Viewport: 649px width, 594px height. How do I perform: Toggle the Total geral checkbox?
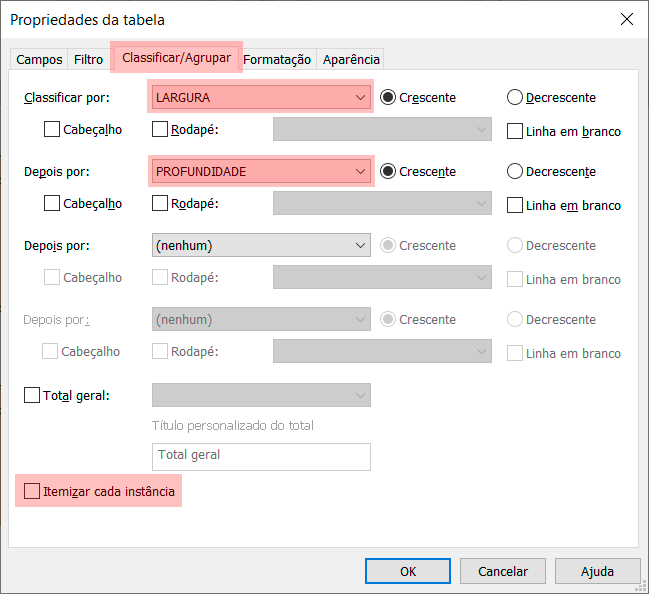(32, 395)
